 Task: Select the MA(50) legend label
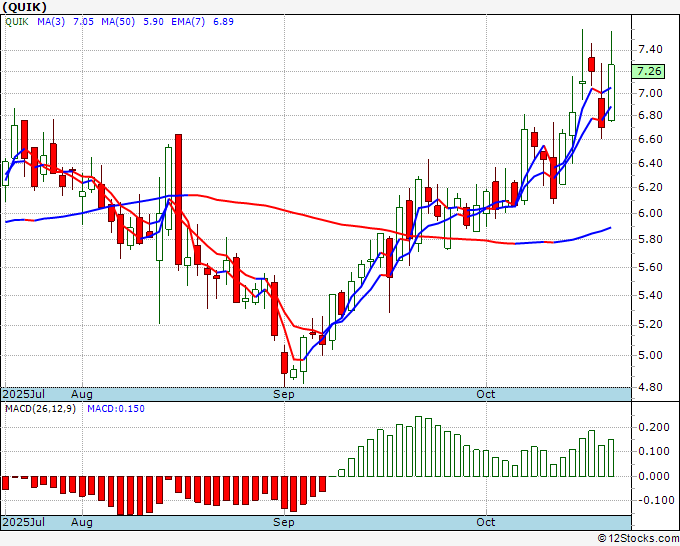[x=118, y=22]
